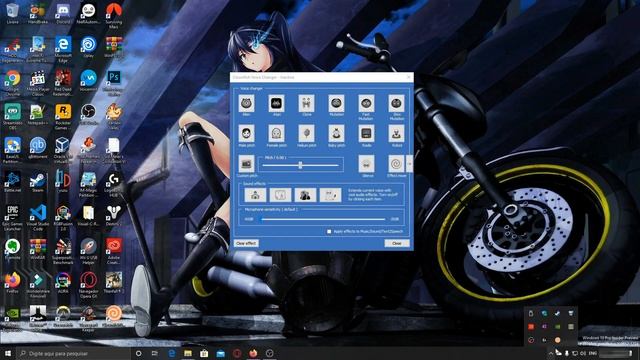Open the Epic Games Launcher shortcut
The height and width of the screenshot is (360, 640).
click(13, 217)
